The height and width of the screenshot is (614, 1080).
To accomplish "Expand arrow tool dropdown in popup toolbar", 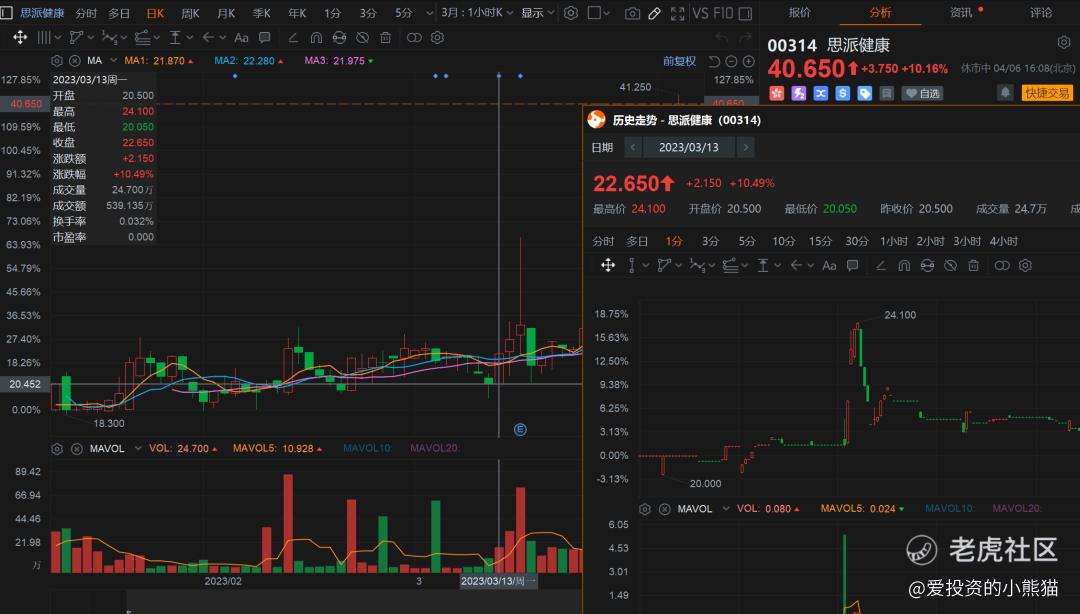I will point(811,265).
